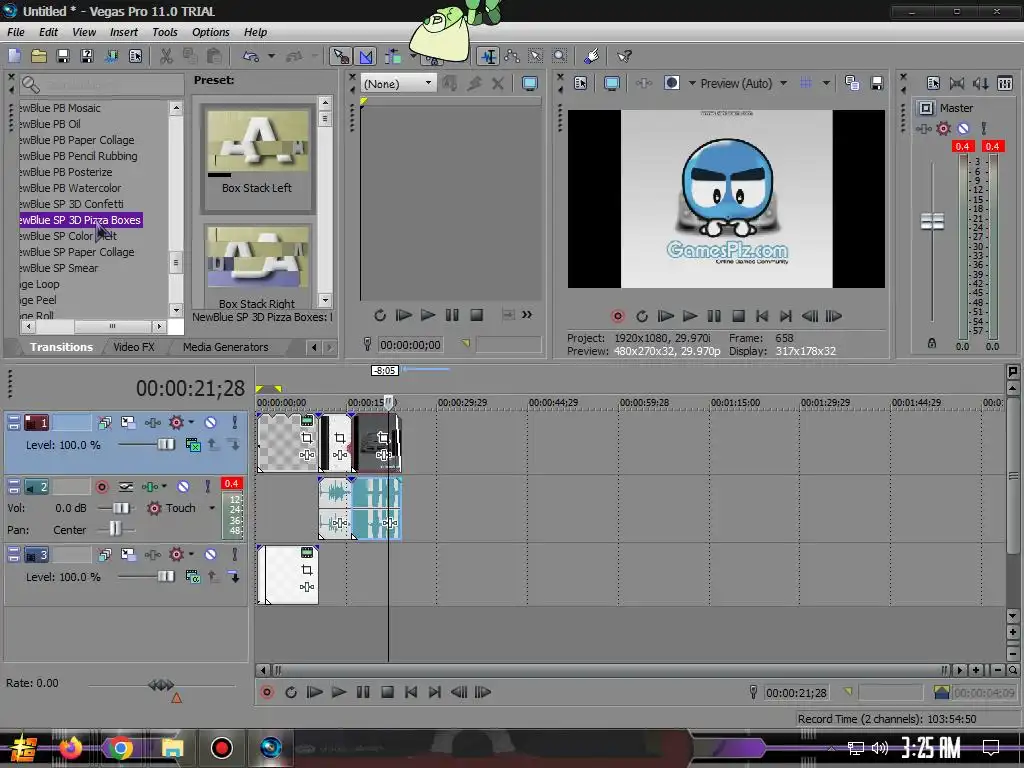The height and width of the screenshot is (768, 1024).
Task: Save the project with the floppy disk icon
Action: pos(63,56)
